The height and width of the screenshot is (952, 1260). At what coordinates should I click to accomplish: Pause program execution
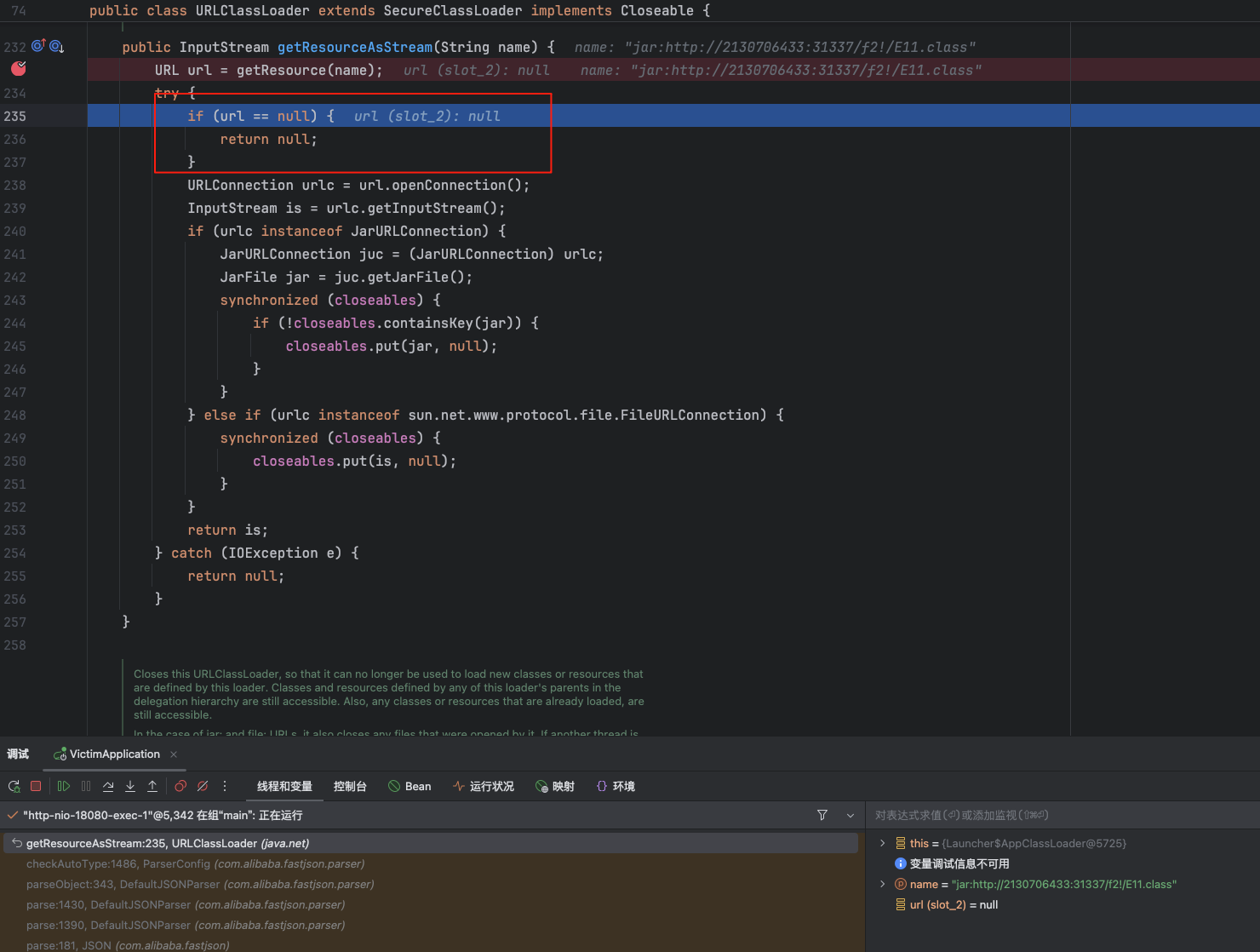pyautogui.click(x=86, y=786)
